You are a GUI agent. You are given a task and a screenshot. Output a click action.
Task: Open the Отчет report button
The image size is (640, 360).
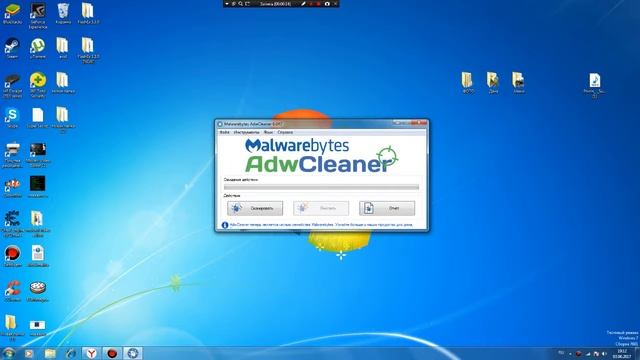pyautogui.click(x=387, y=208)
